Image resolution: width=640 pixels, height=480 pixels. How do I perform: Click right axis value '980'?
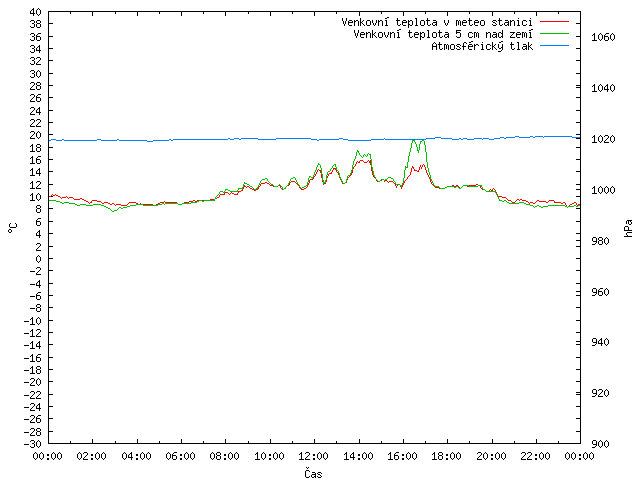coord(600,241)
